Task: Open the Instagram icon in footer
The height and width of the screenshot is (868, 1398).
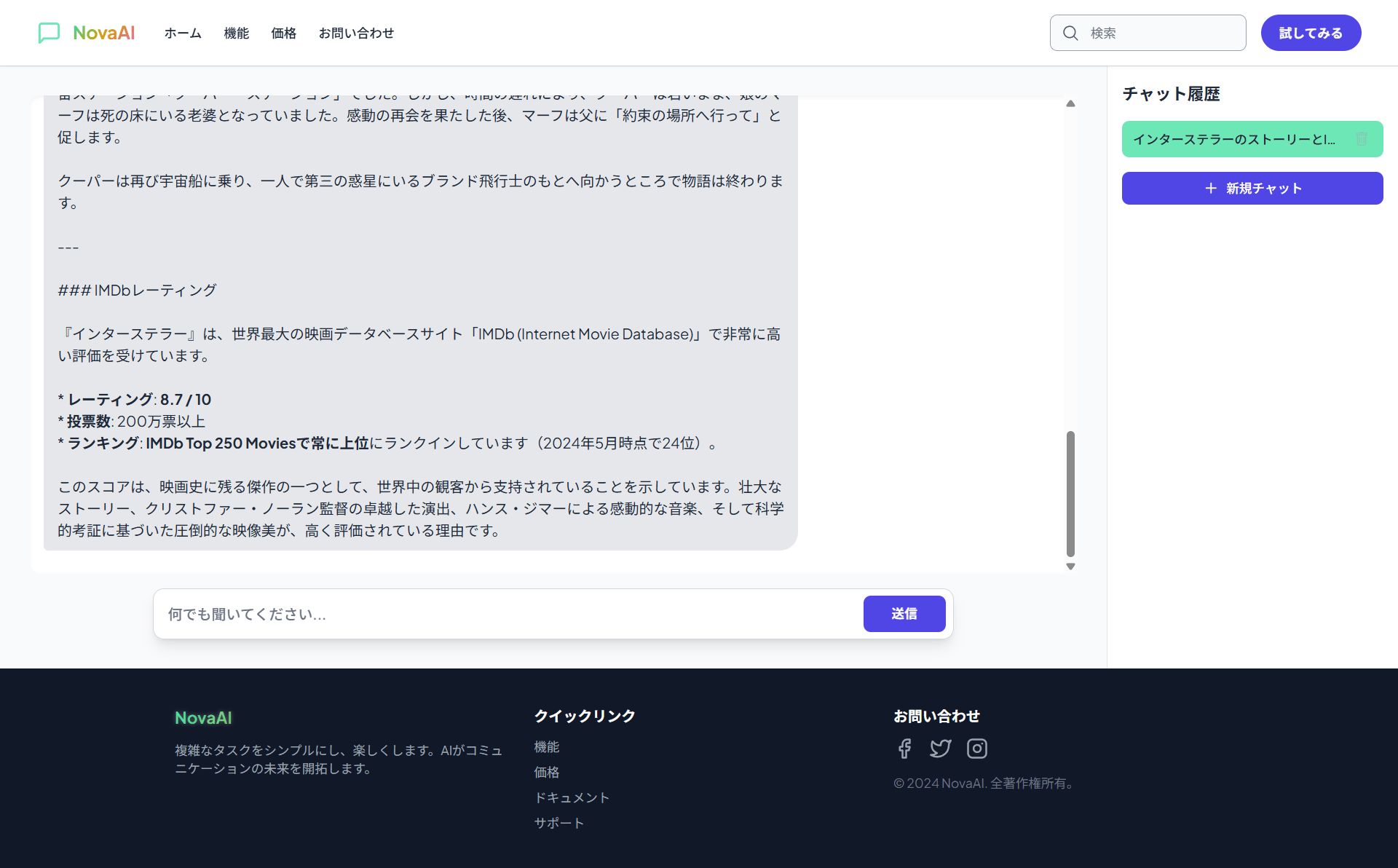Action: 976,749
